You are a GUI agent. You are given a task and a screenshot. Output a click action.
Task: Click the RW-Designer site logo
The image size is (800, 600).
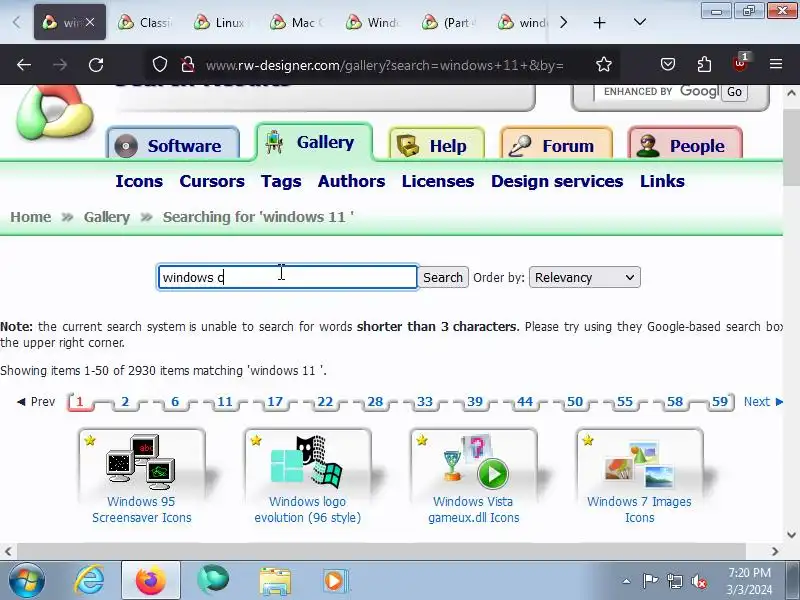coord(55,113)
